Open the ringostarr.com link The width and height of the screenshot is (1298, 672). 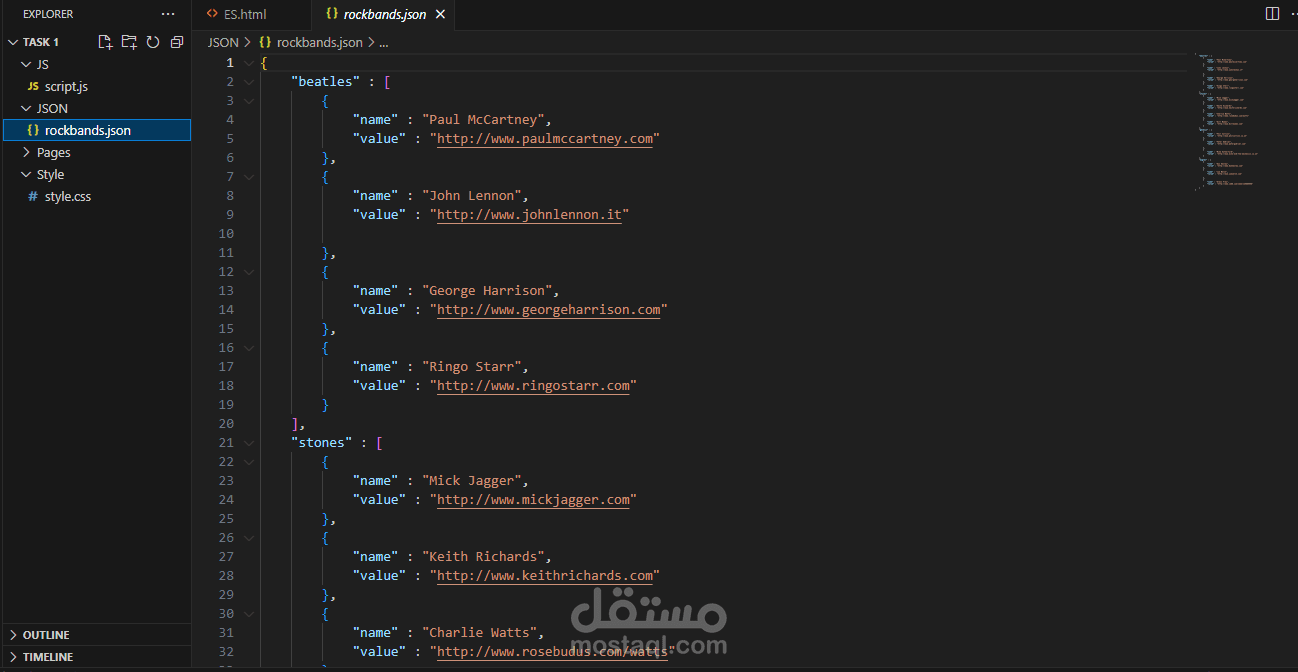533,386
